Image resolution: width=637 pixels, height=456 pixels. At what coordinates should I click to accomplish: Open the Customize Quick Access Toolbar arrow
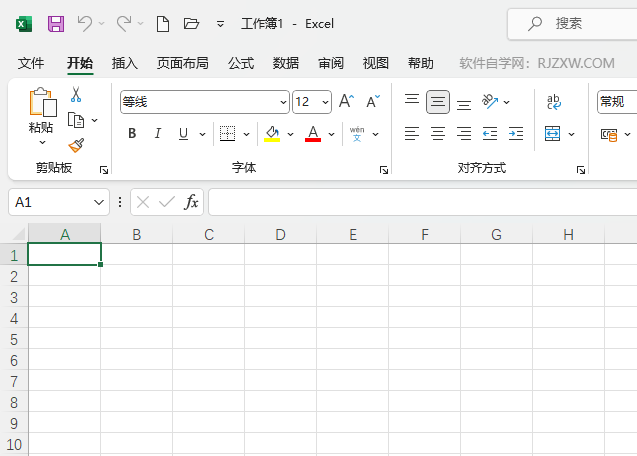point(220,24)
